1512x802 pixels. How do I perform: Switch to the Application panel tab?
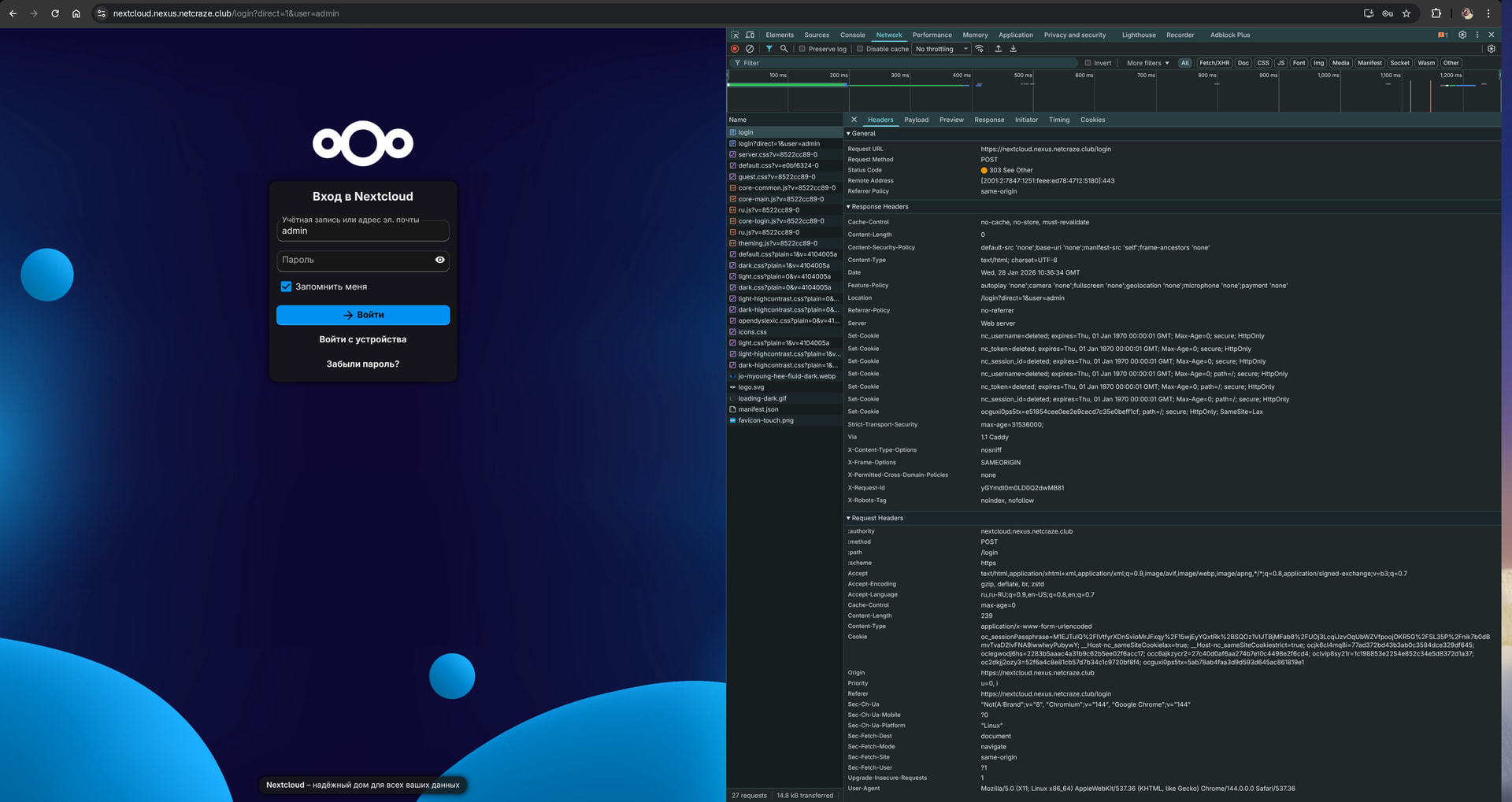(x=1016, y=35)
